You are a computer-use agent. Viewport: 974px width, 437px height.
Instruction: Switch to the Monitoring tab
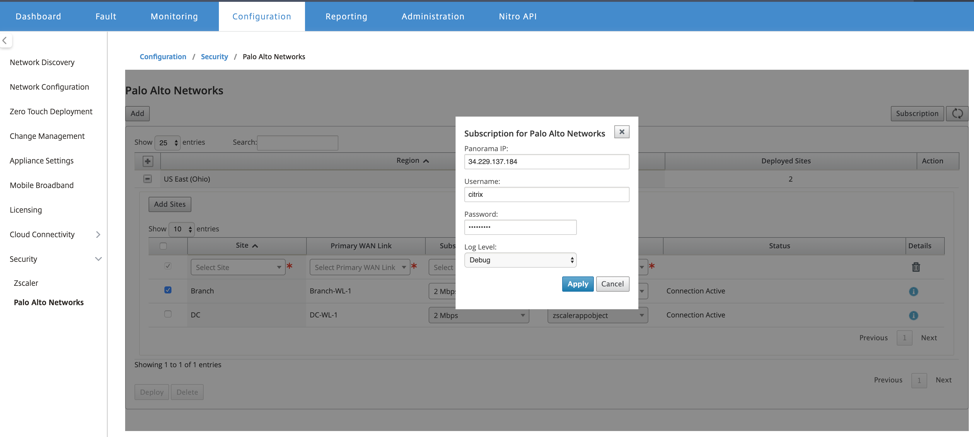pyautogui.click(x=174, y=17)
